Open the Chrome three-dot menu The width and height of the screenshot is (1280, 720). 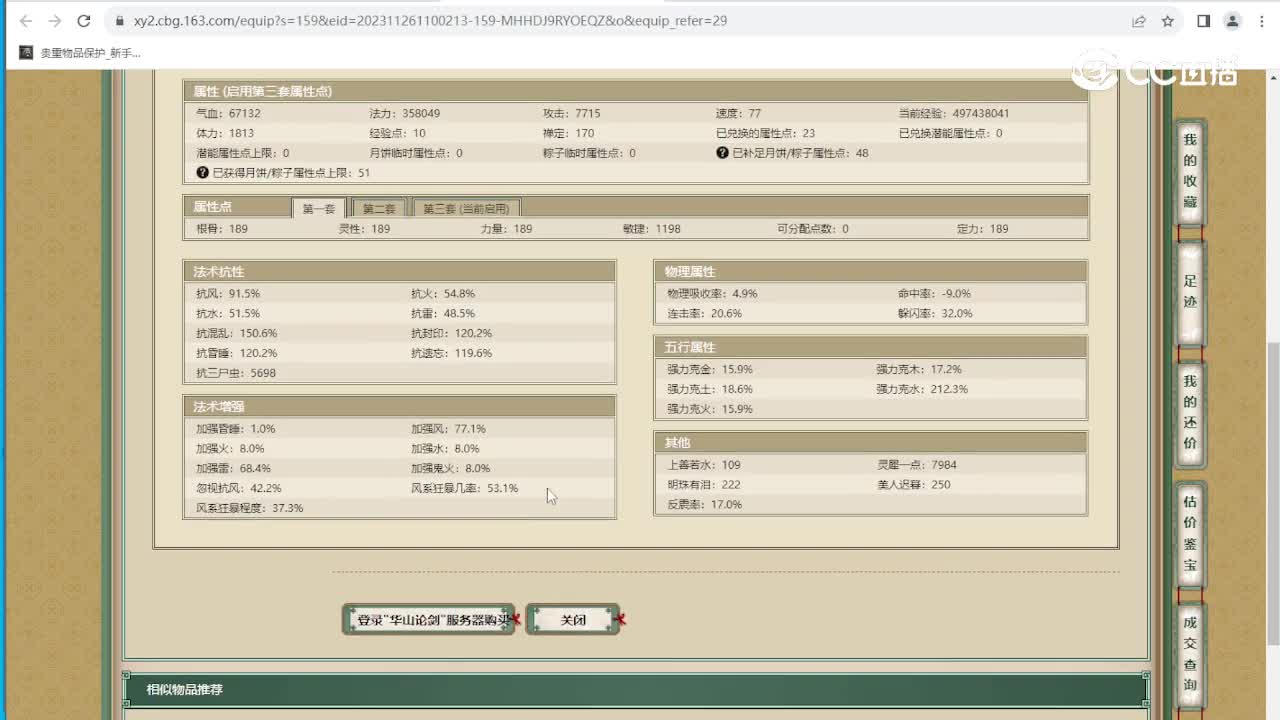1260,21
